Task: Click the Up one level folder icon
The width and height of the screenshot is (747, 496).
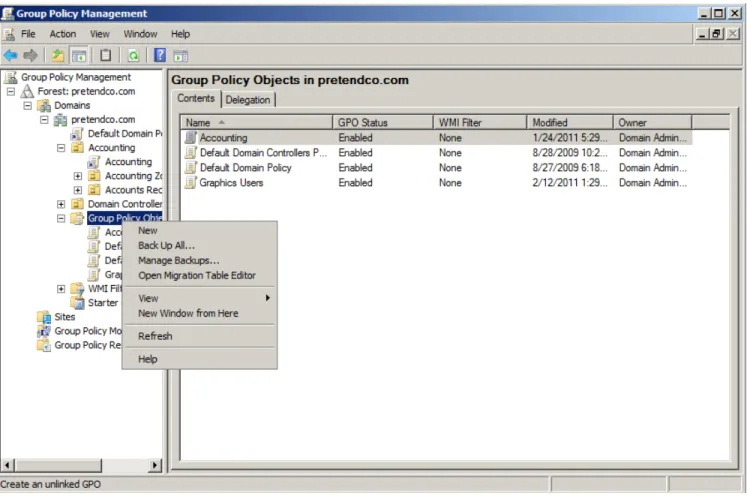Action: point(58,56)
